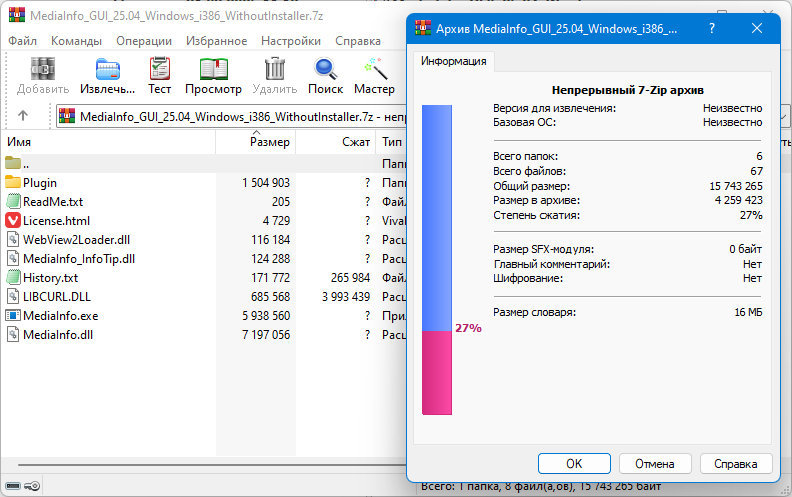Launch the Wizard (Мастер) wand tool
The image size is (792, 497).
click(375, 69)
